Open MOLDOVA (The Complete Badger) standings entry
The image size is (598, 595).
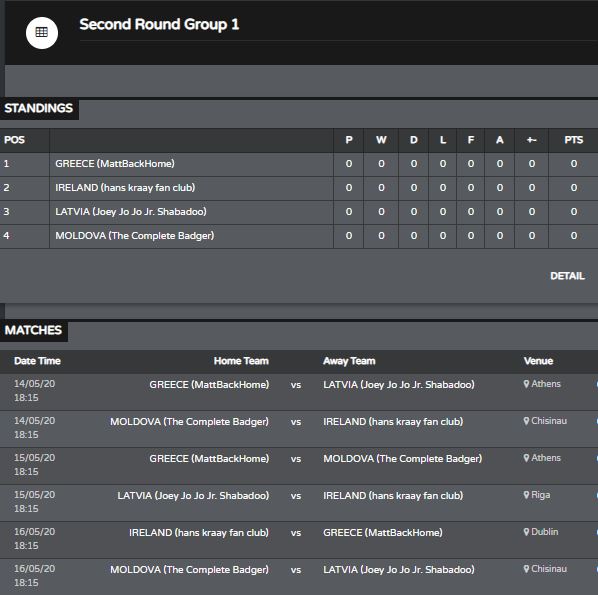[135, 236]
